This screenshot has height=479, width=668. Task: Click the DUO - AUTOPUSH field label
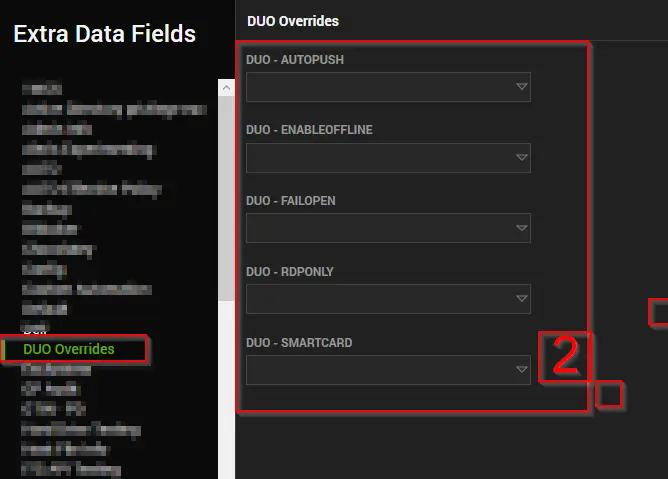click(x=295, y=60)
